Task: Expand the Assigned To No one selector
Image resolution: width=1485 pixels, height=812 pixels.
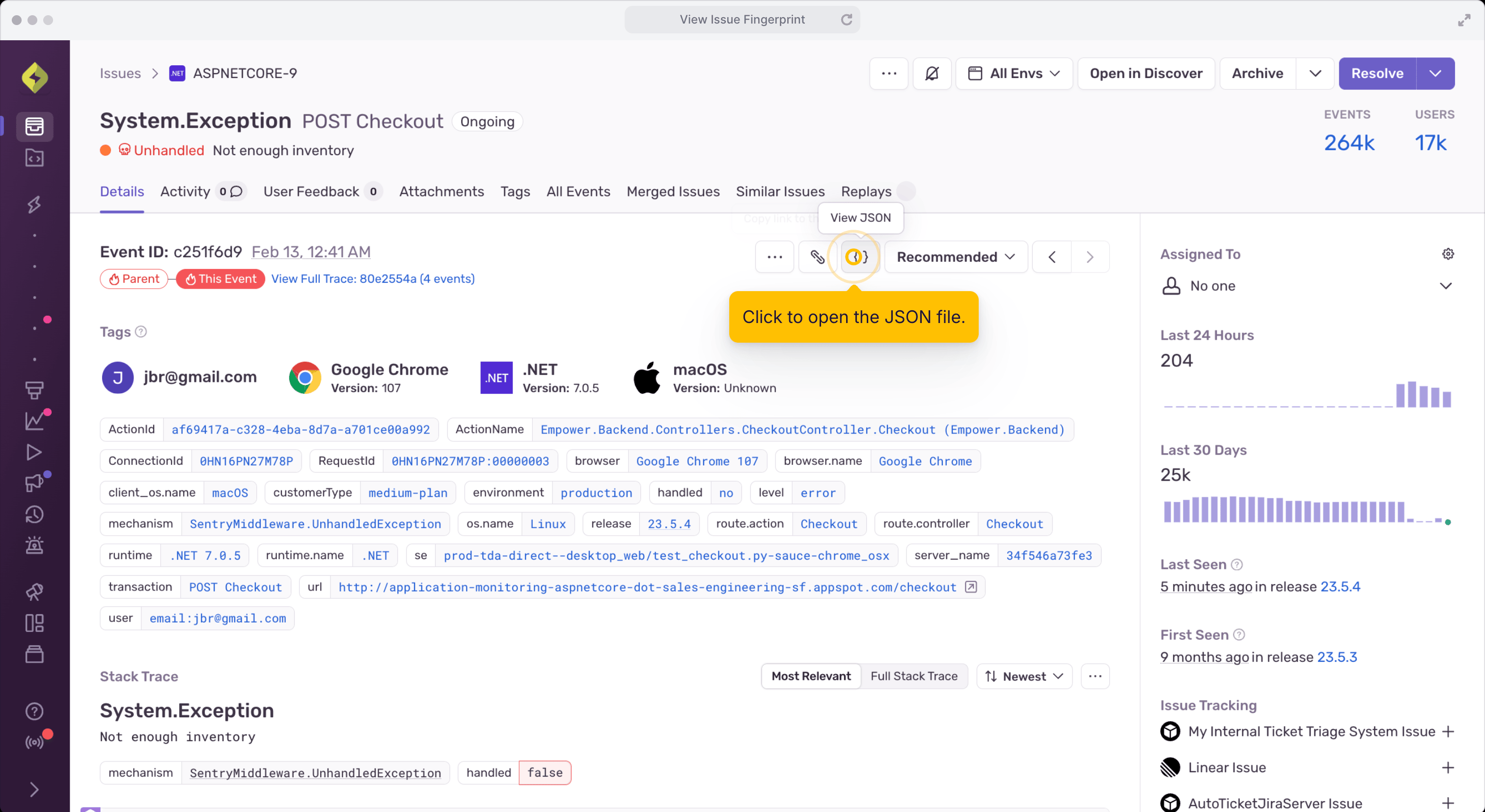Action: point(1307,286)
